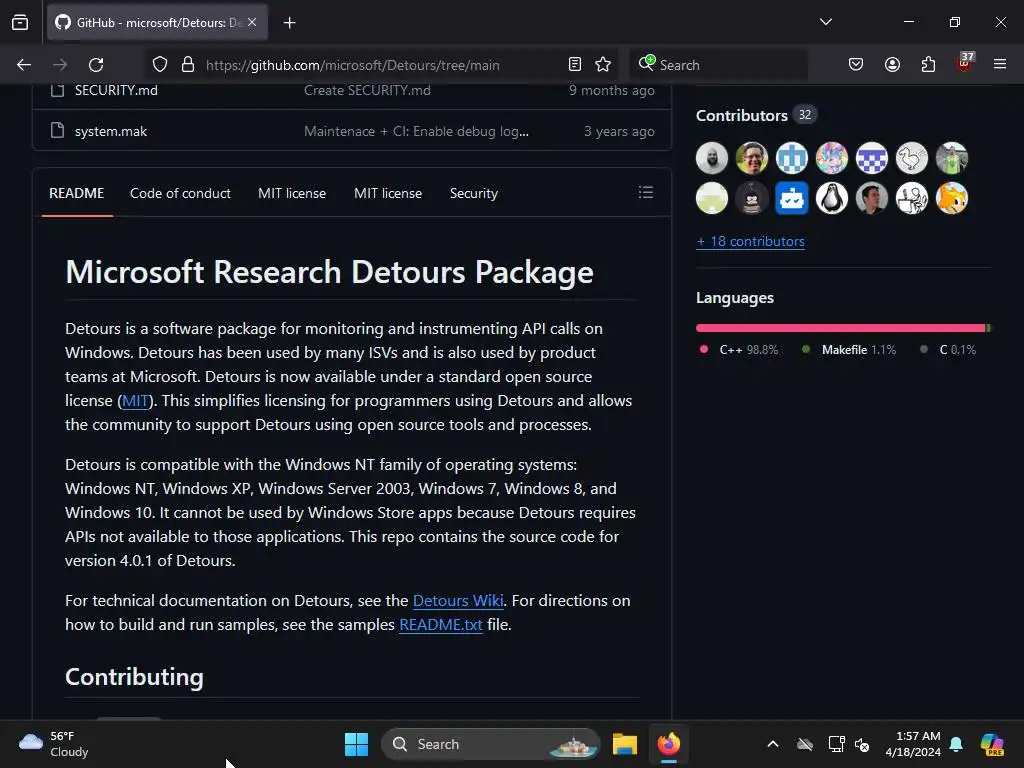Click the Firefox taskbar icon

pos(669,744)
